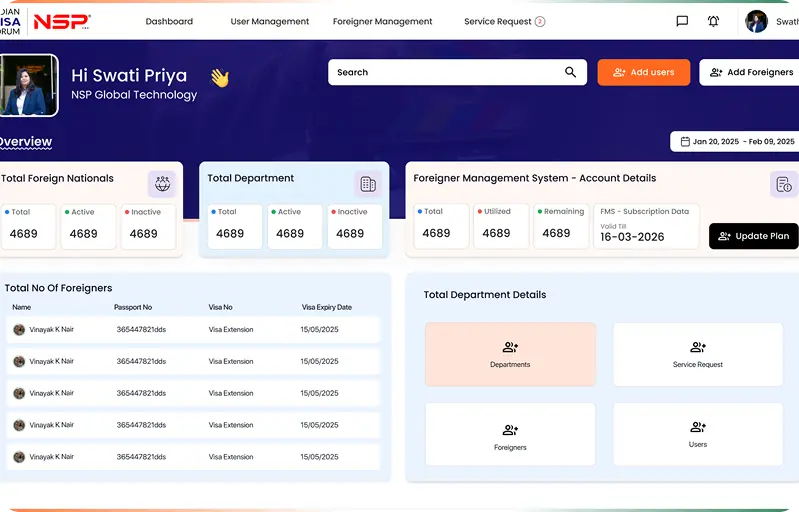Select the Departments tile
Screen dimensions: 799x512
(x=510, y=354)
